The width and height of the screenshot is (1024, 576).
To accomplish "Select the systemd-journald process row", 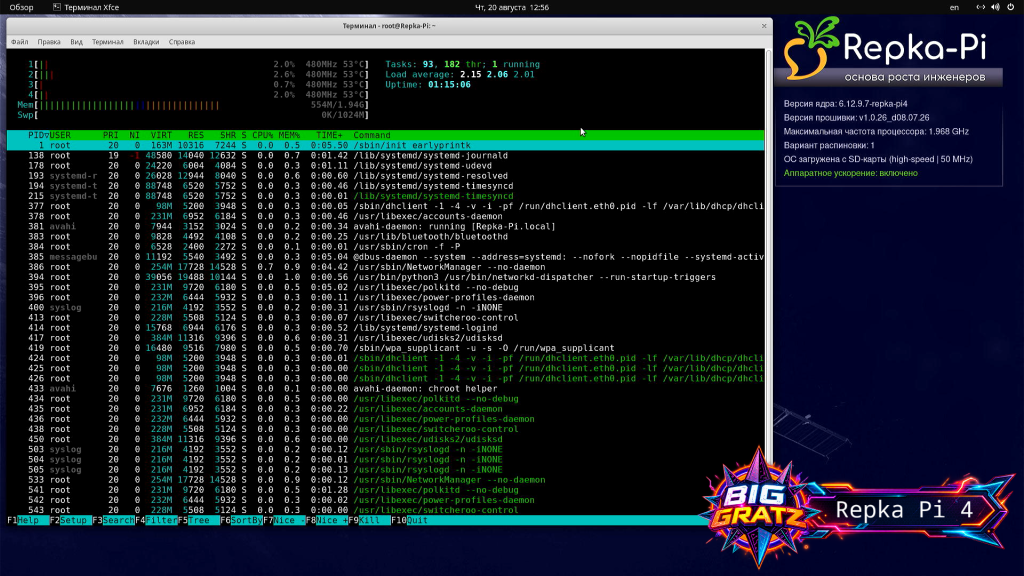I will coord(385,155).
